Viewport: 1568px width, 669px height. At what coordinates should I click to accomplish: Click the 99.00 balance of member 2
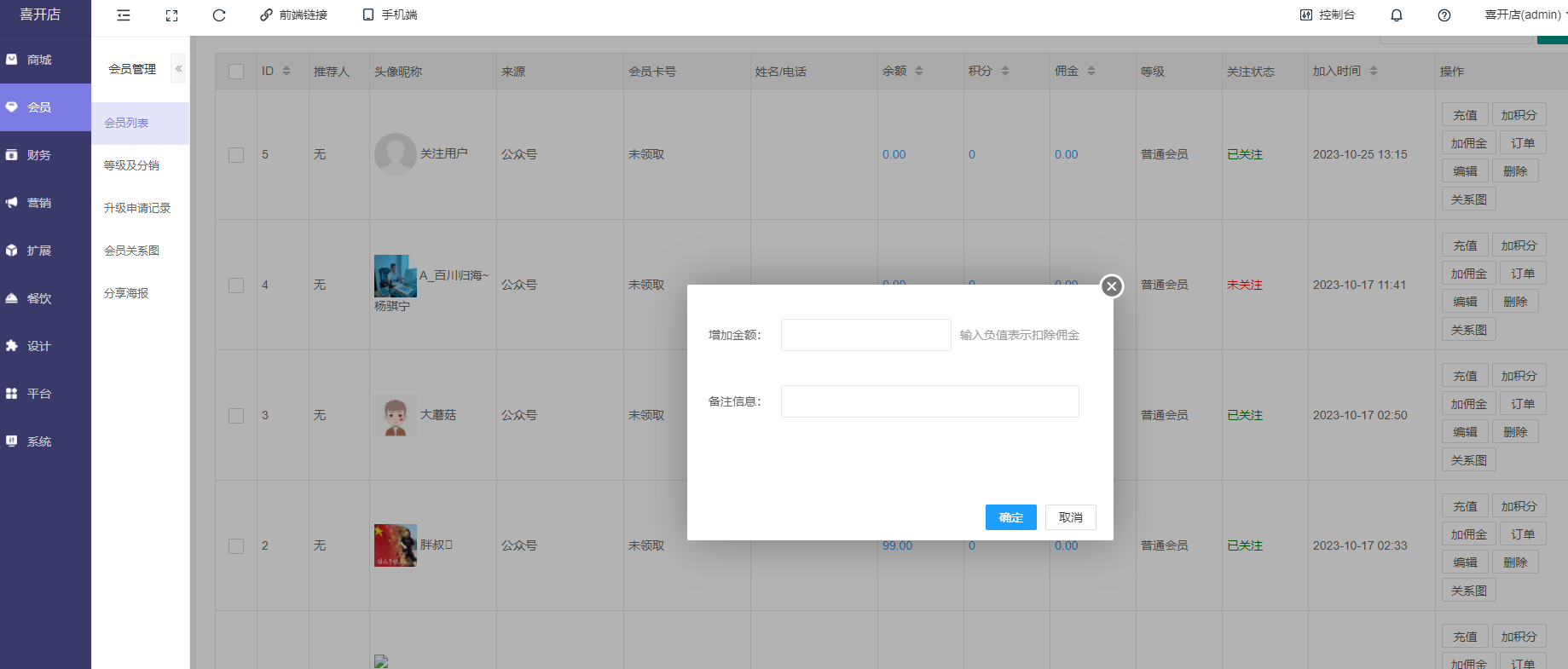pos(897,545)
